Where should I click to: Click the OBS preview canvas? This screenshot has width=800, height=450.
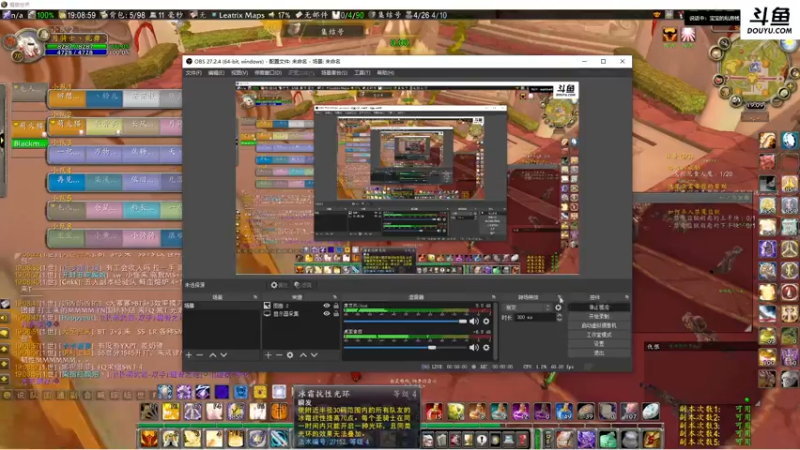pyautogui.click(x=407, y=178)
